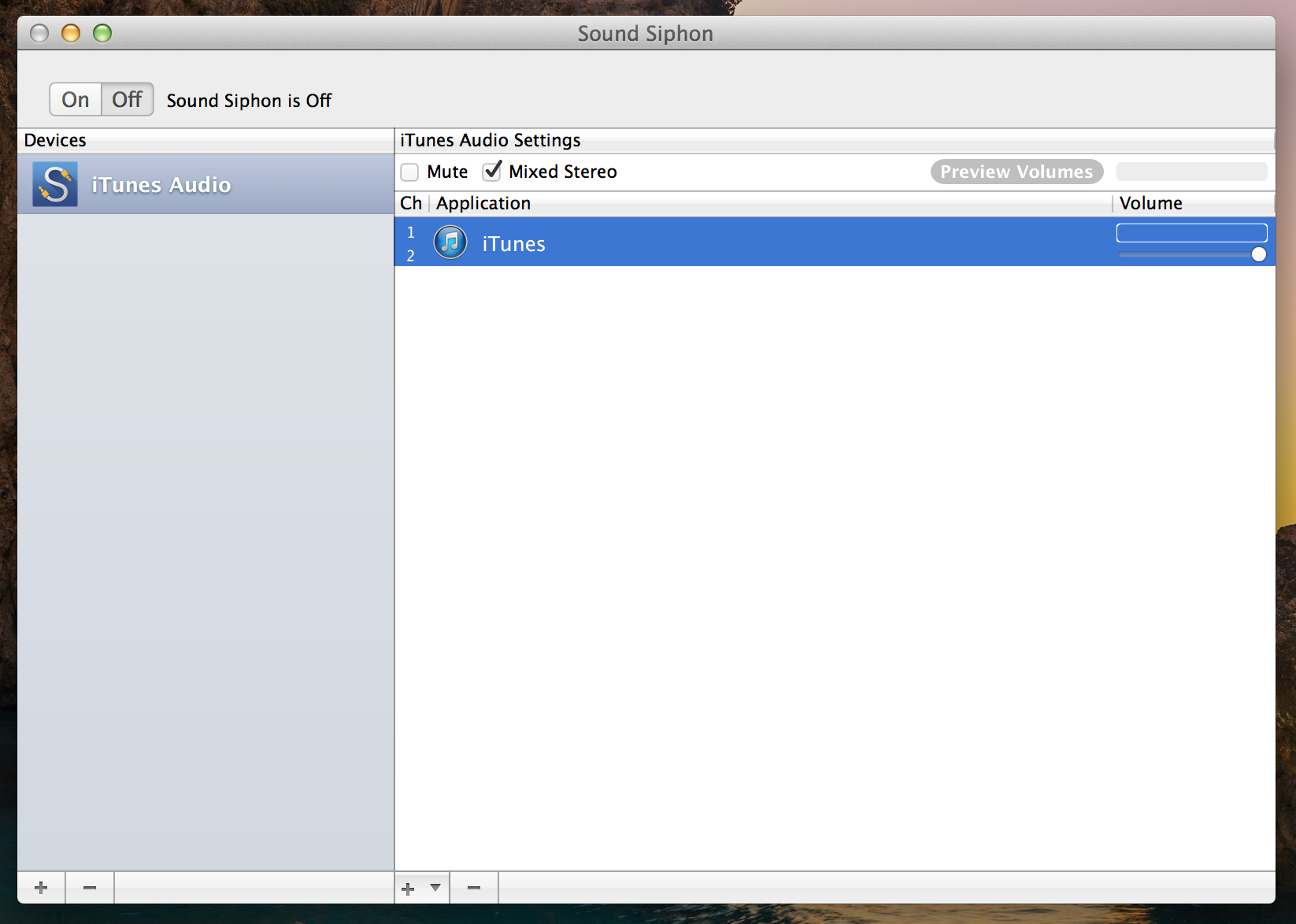Click the iTunes application icon

coord(450,242)
